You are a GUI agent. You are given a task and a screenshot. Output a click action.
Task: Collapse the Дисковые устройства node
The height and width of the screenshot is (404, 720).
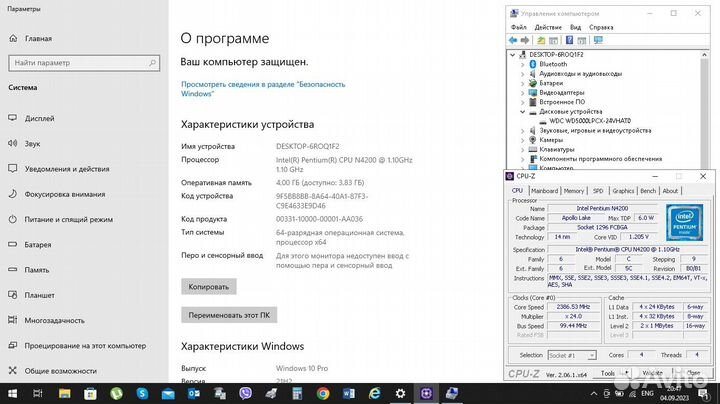pyautogui.click(x=522, y=112)
